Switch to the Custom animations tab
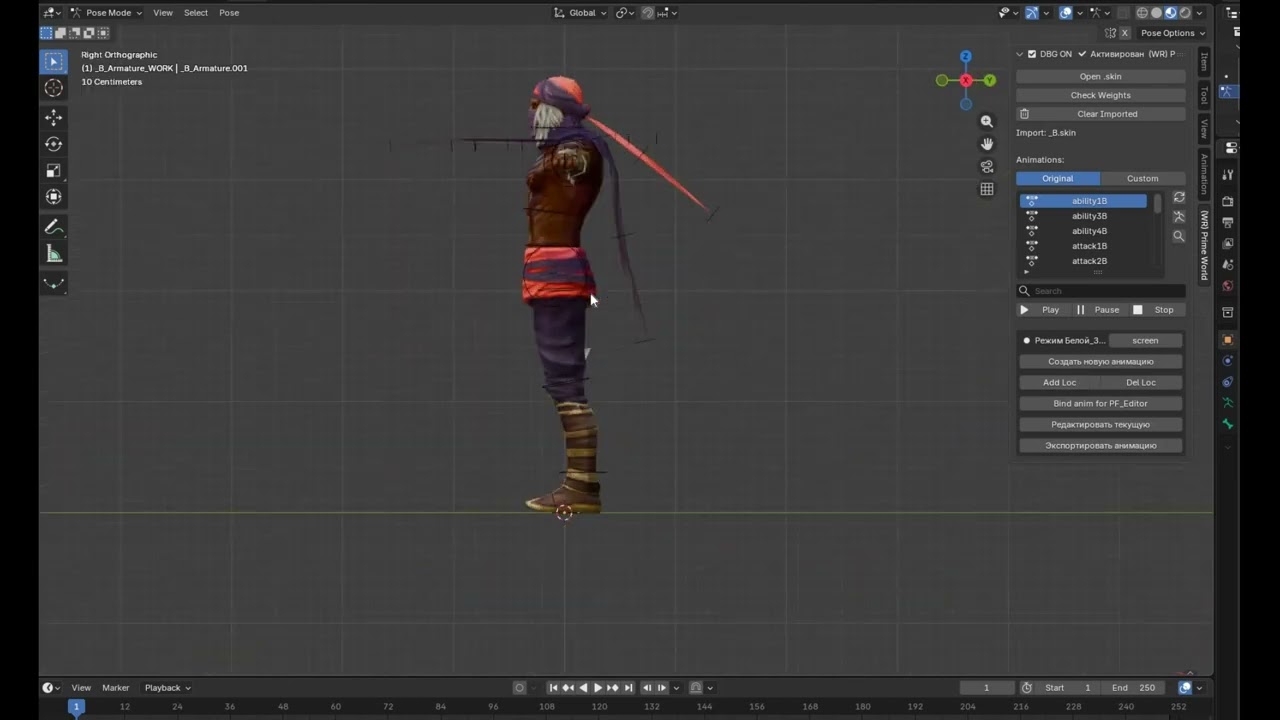Screen dimensions: 1280x720 pos(1142,179)
